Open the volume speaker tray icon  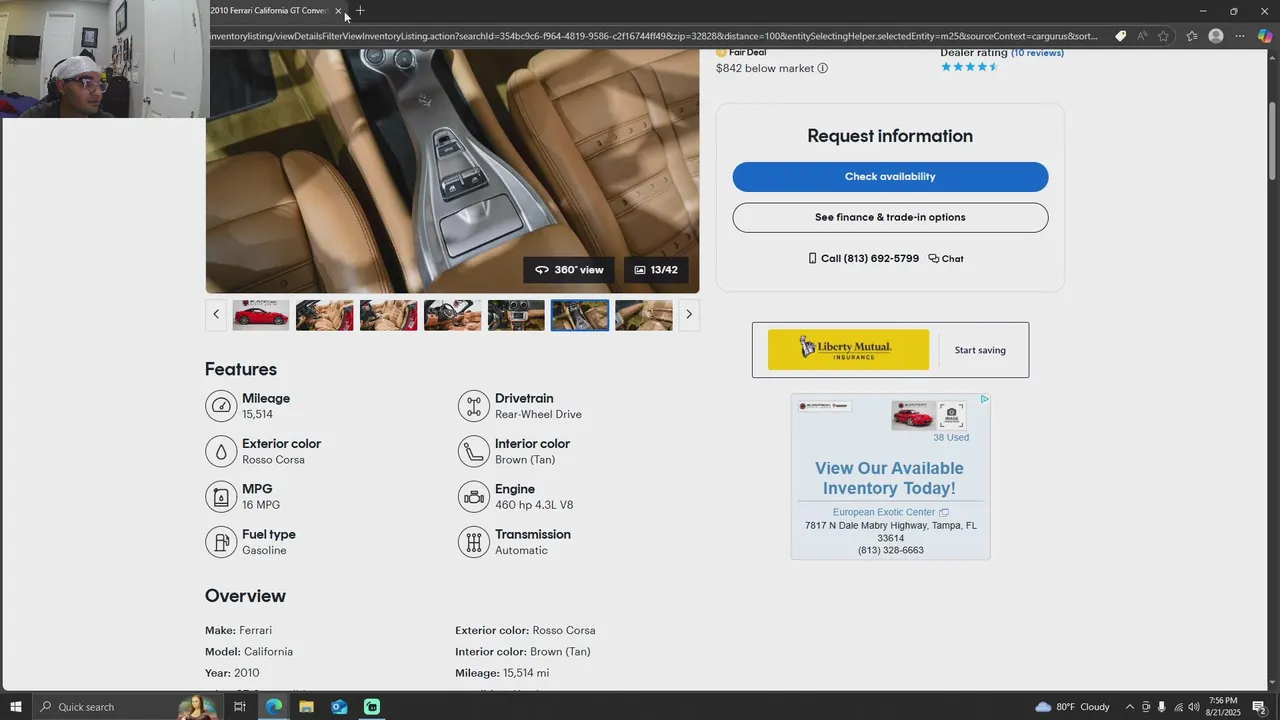1194,707
